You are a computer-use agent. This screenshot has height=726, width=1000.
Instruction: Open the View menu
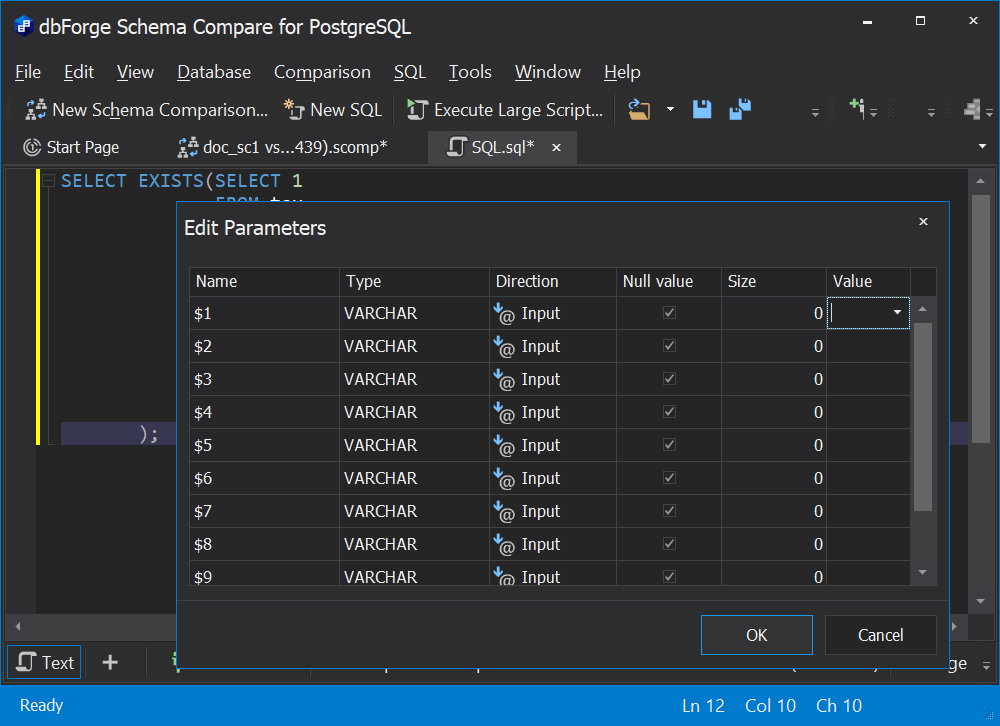coord(135,72)
